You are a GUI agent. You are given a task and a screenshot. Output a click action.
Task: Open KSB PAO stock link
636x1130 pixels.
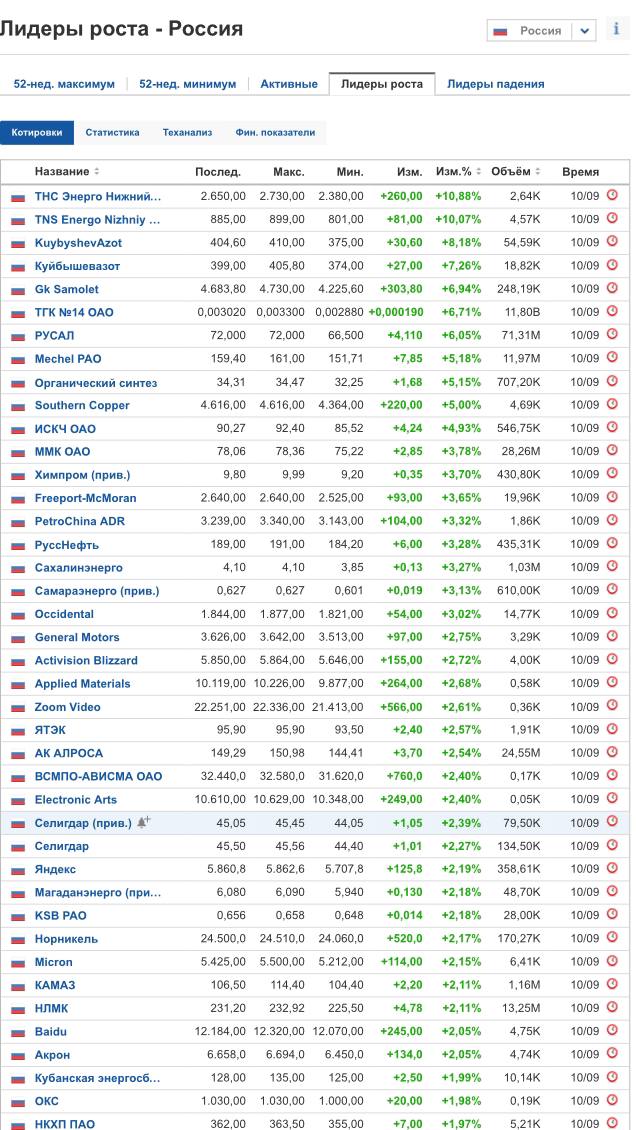(x=61, y=915)
